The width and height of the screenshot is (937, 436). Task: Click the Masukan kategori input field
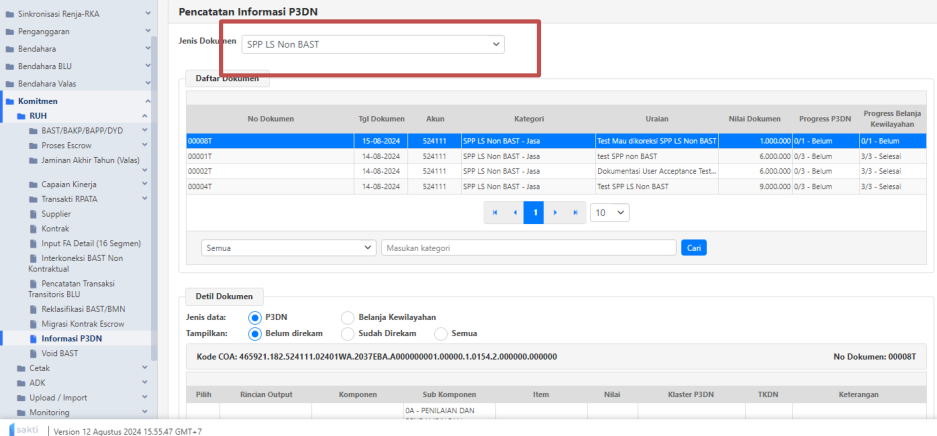tap(528, 247)
